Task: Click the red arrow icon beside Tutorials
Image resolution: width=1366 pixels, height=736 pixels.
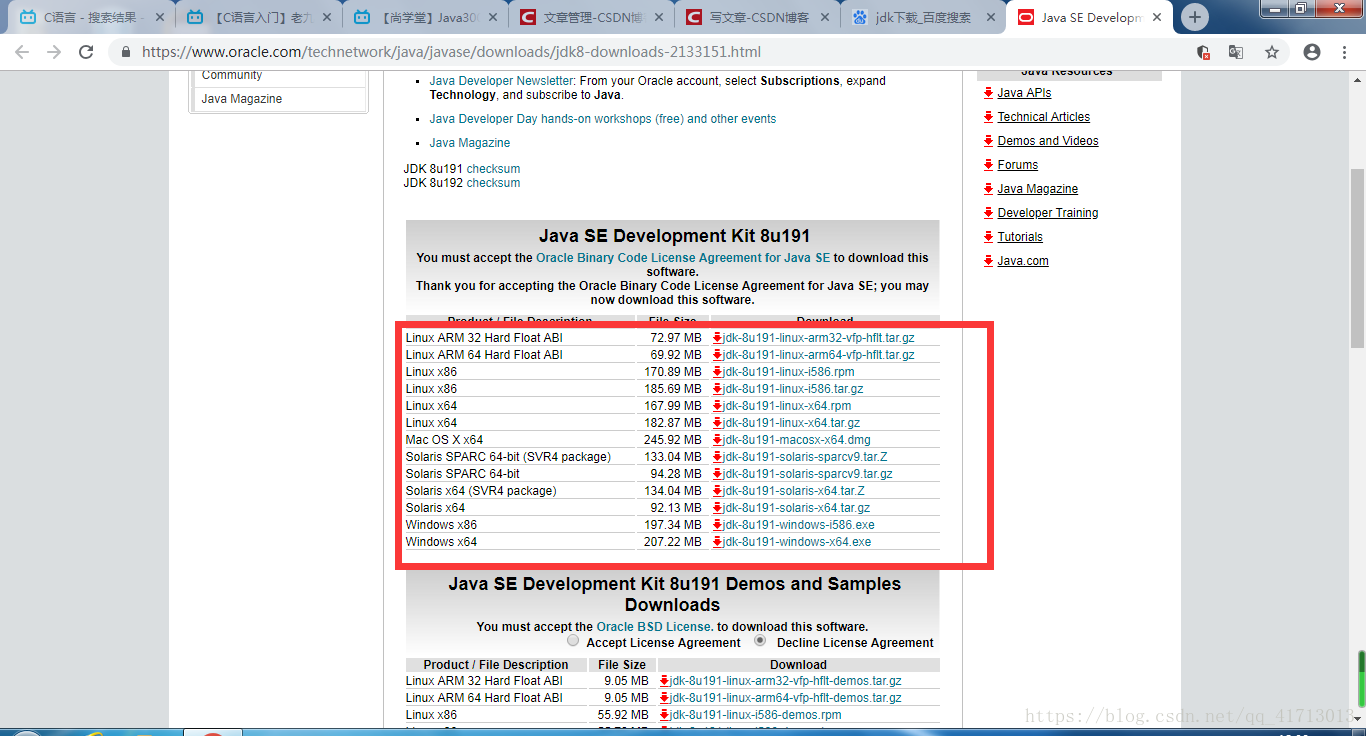Action: (x=989, y=237)
